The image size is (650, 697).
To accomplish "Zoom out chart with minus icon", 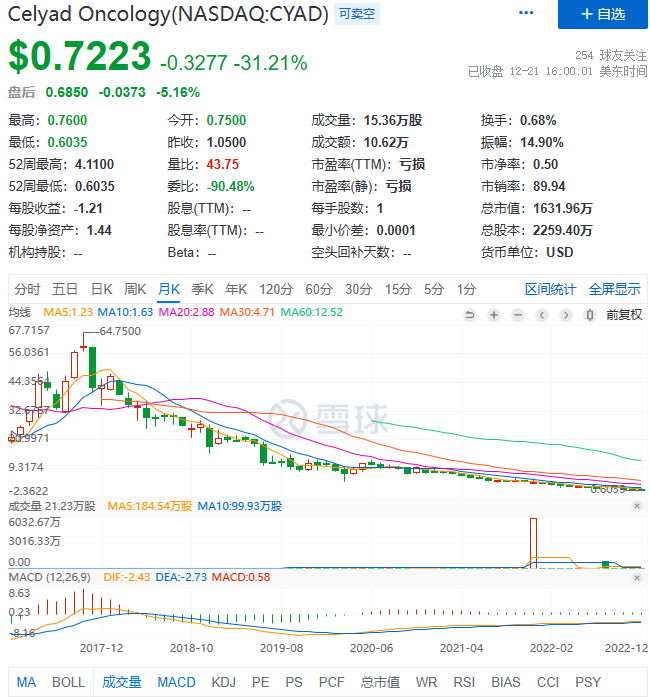I will pyautogui.click(x=518, y=315).
